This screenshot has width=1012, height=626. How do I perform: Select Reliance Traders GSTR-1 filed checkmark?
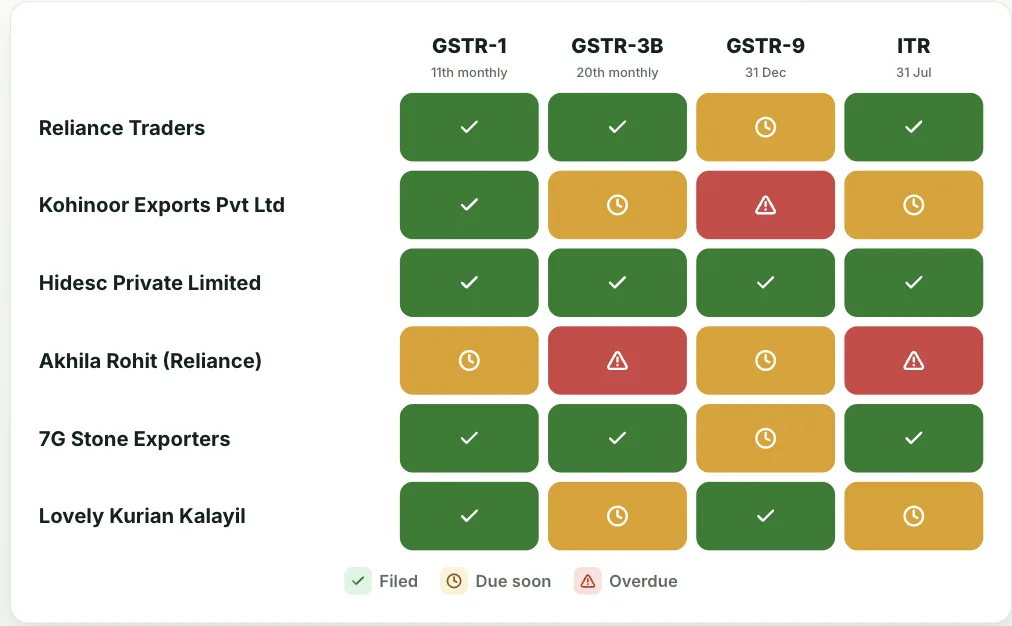pos(469,127)
